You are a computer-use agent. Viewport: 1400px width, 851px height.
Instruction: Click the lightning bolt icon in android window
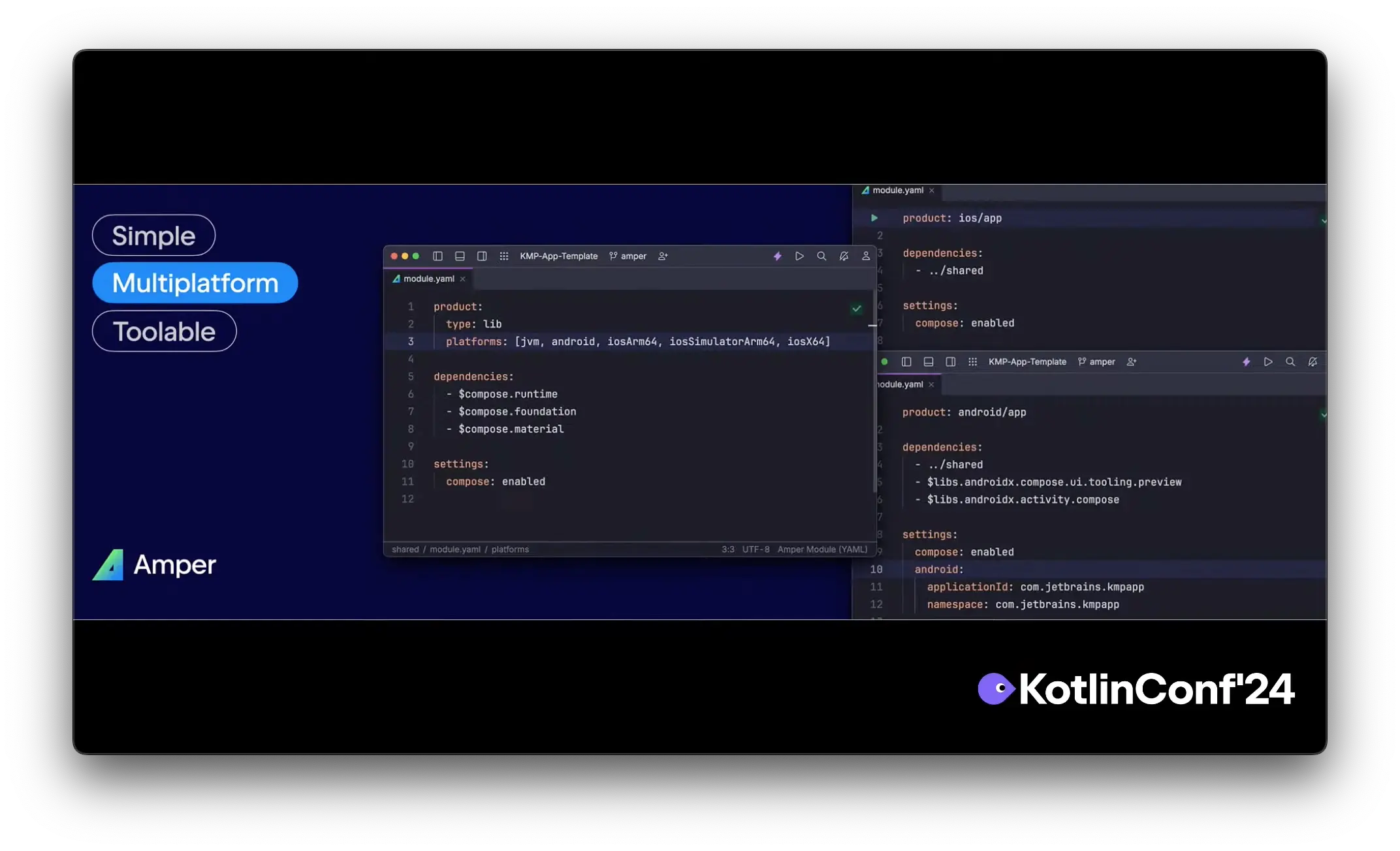click(x=1247, y=362)
